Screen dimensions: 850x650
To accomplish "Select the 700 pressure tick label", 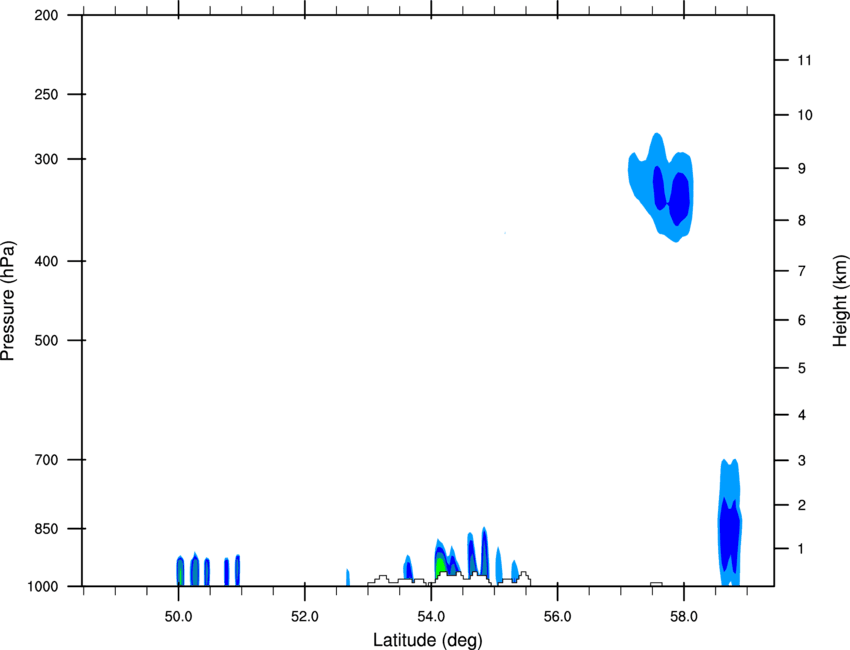I will 46,460.
